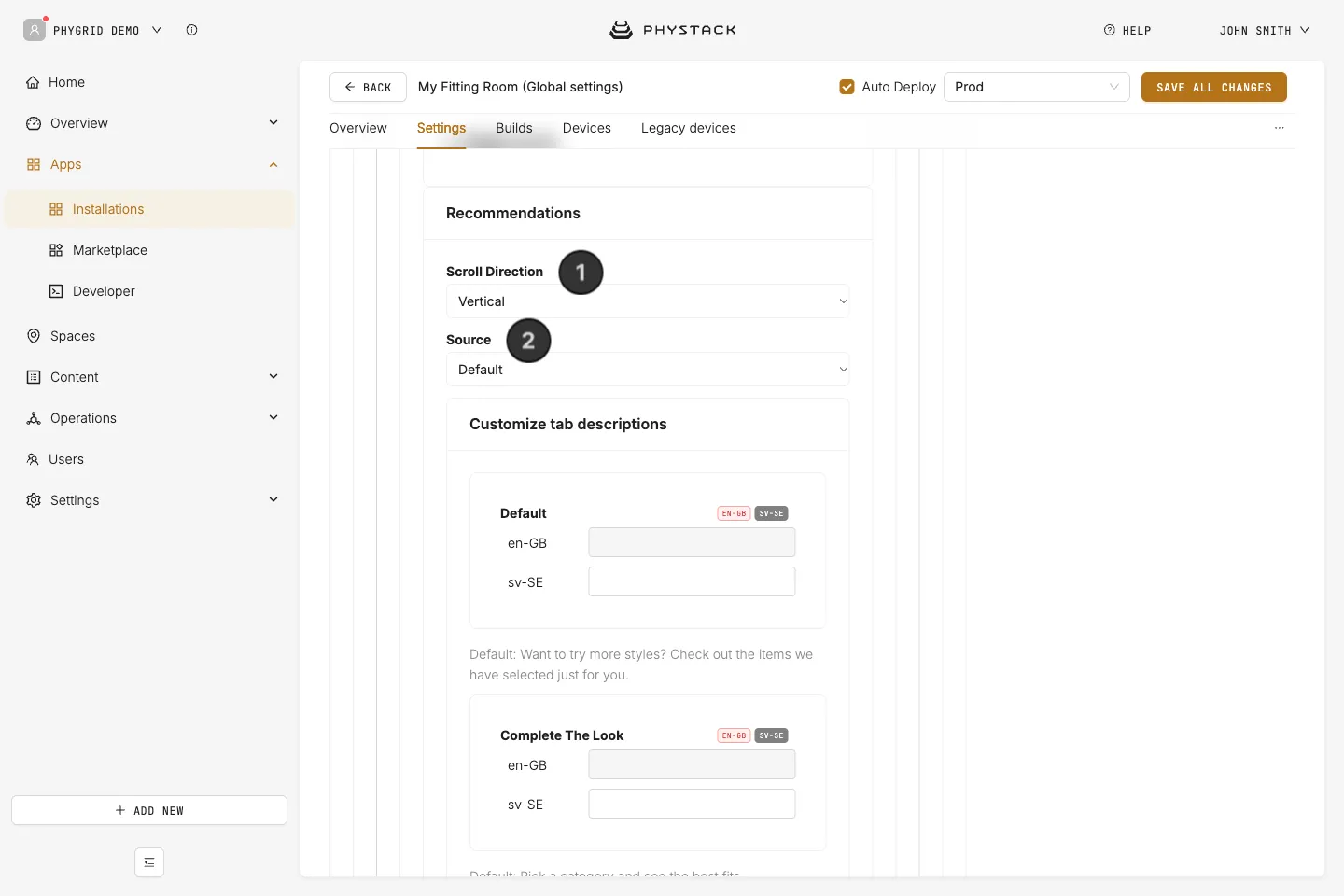
Task: Click the Back button
Action: 368,87
